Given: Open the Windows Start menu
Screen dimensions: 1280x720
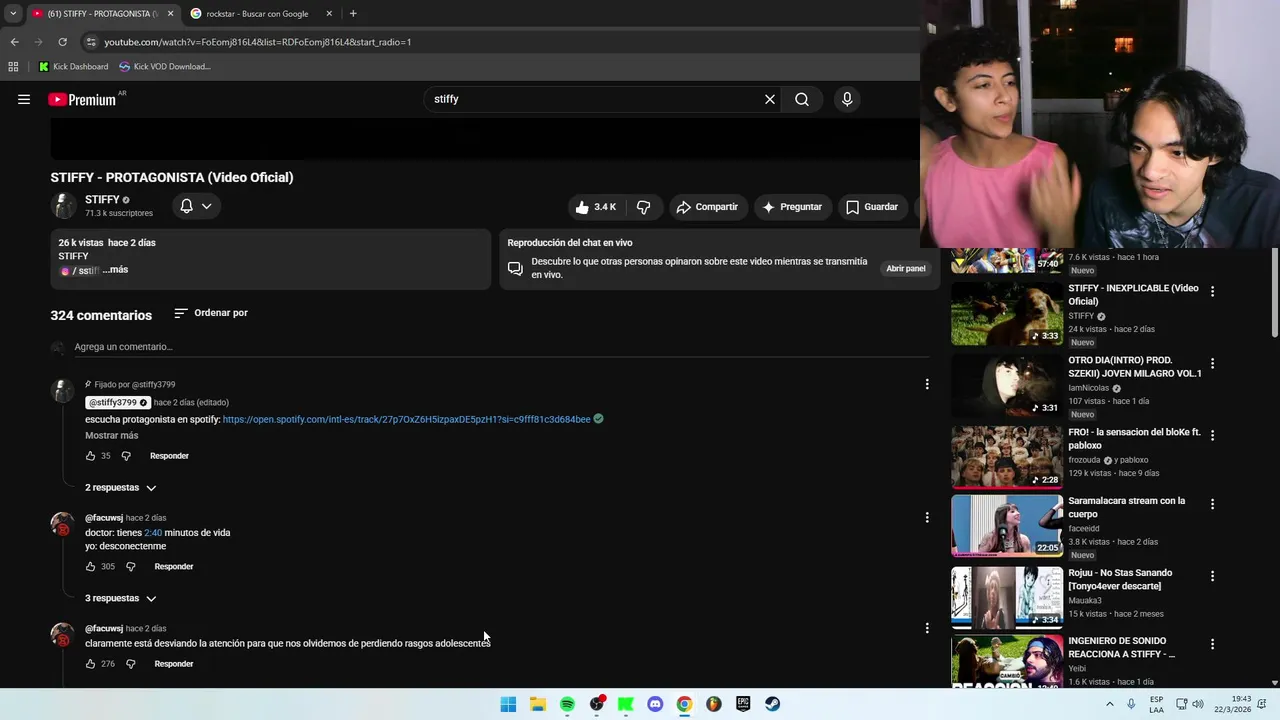Looking at the screenshot, I should point(508,704).
